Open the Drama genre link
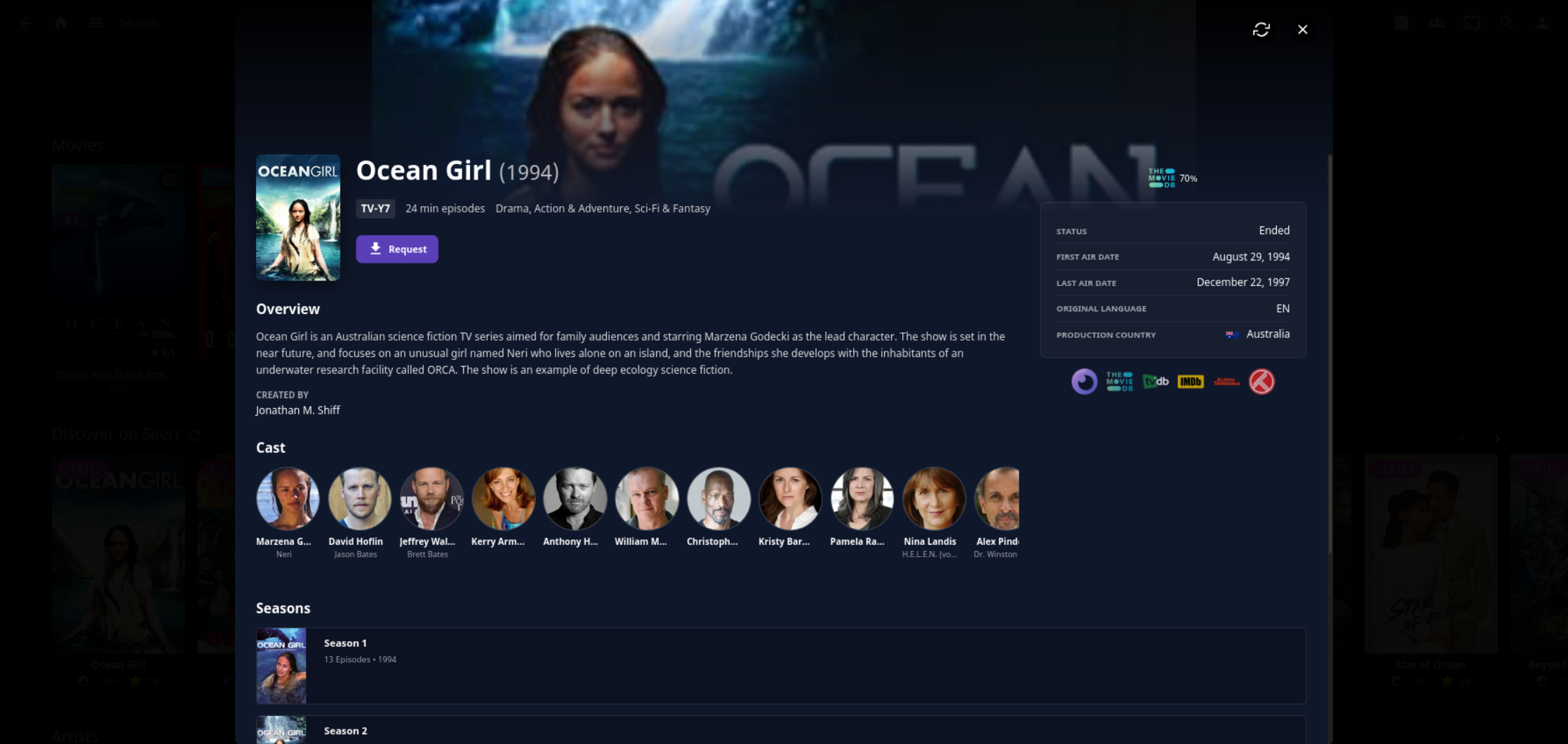 512,208
